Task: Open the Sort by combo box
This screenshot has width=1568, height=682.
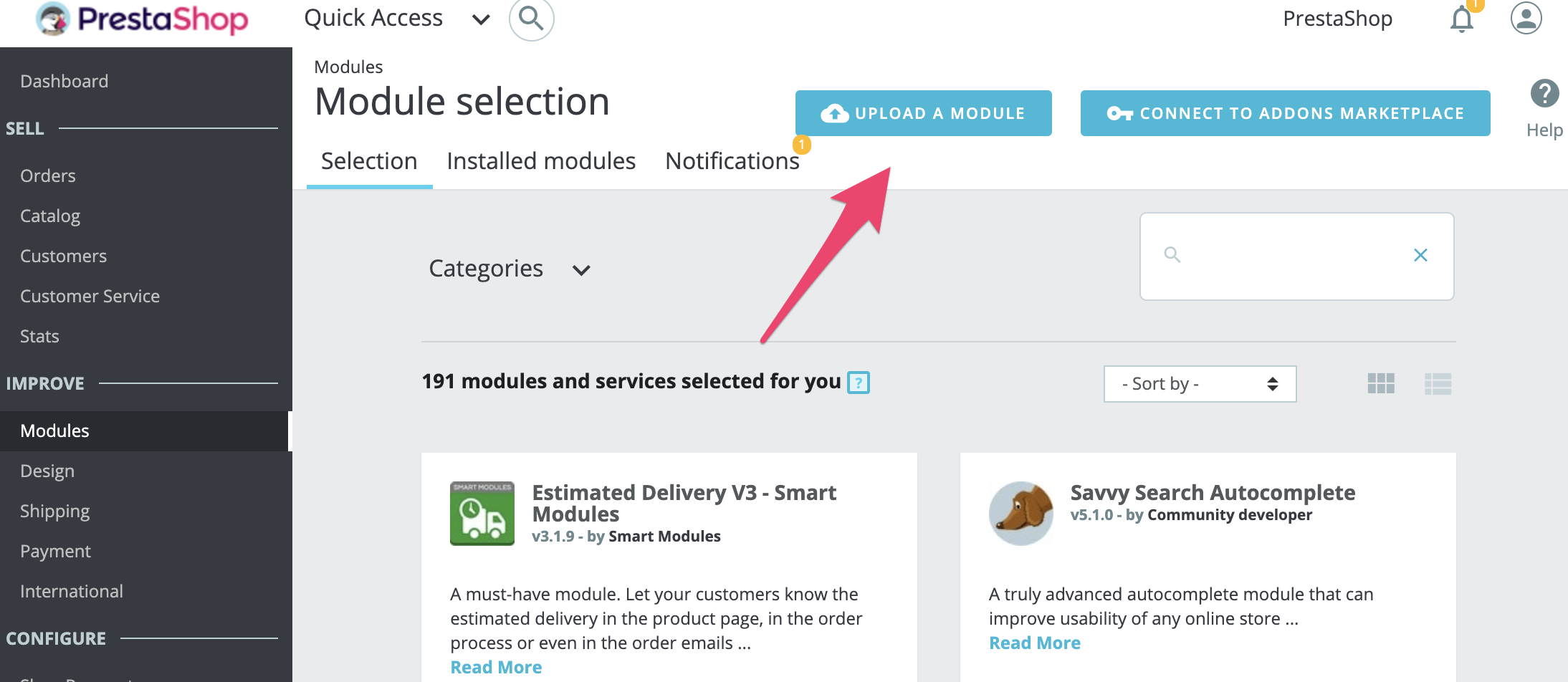Action: 1200,384
